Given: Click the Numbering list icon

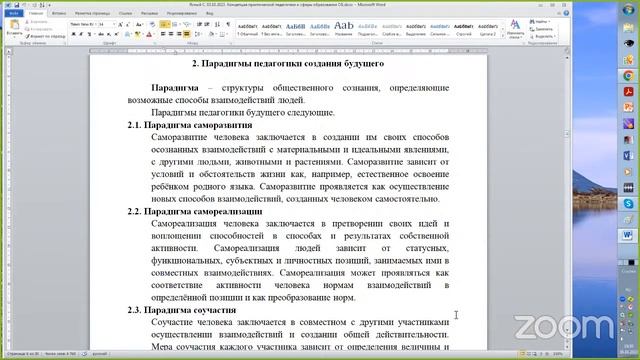Looking at the screenshot, I should pyautogui.click(x=175, y=24).
